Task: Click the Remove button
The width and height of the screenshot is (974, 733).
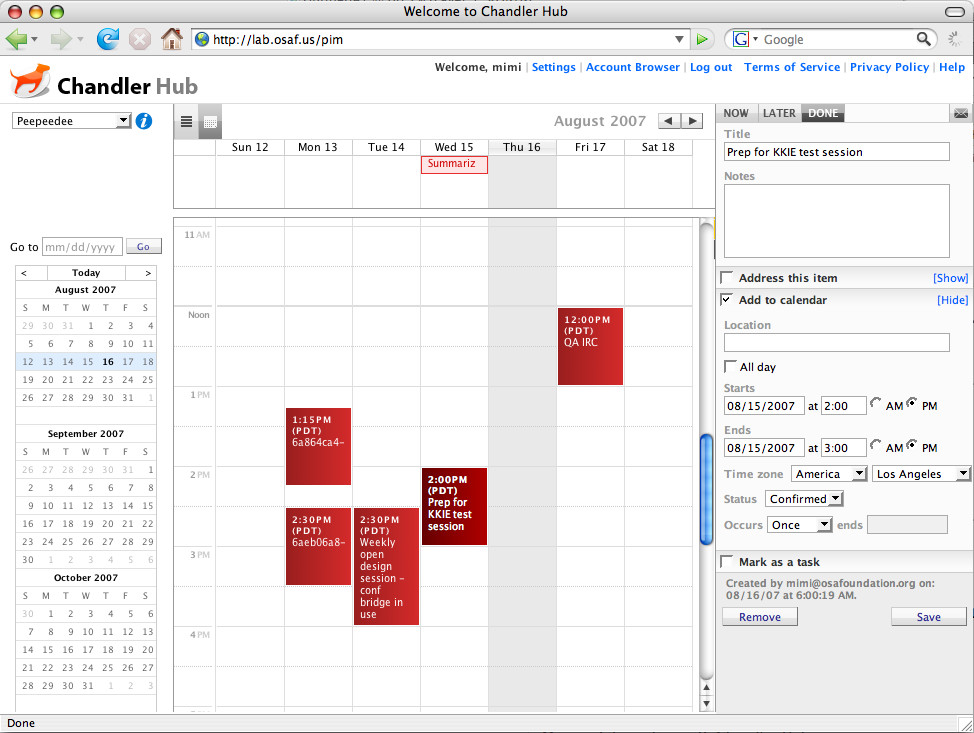Action: click(x=760, y=617)
